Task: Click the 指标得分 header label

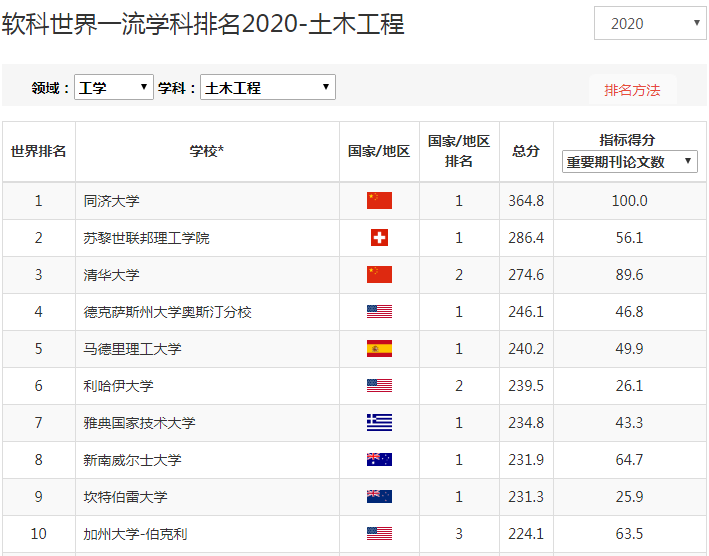Action: 627,140
